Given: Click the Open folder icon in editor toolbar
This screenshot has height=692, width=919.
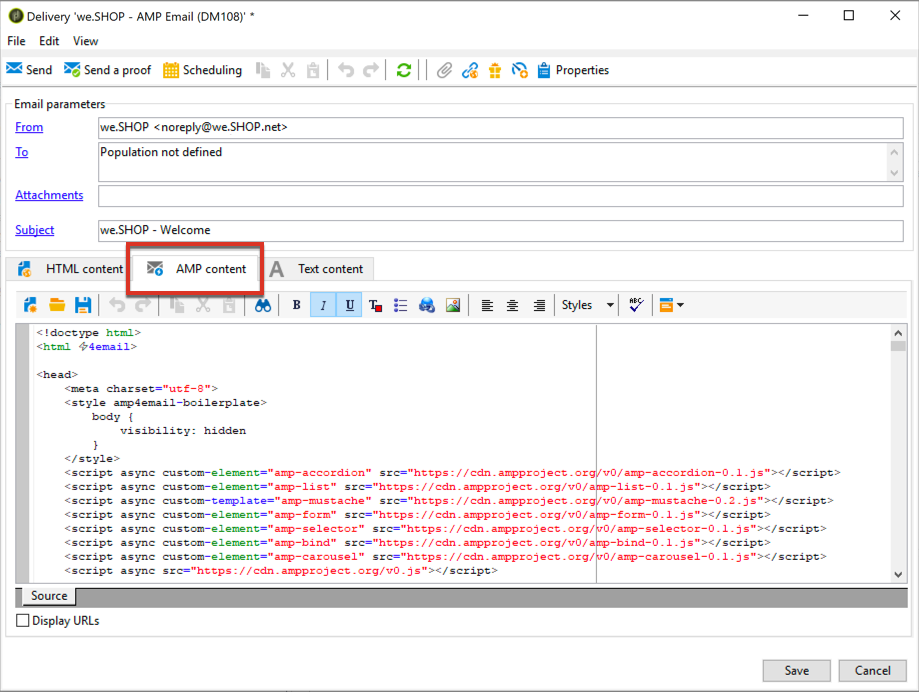Looking at the screenshot, I should pos(57,305).
